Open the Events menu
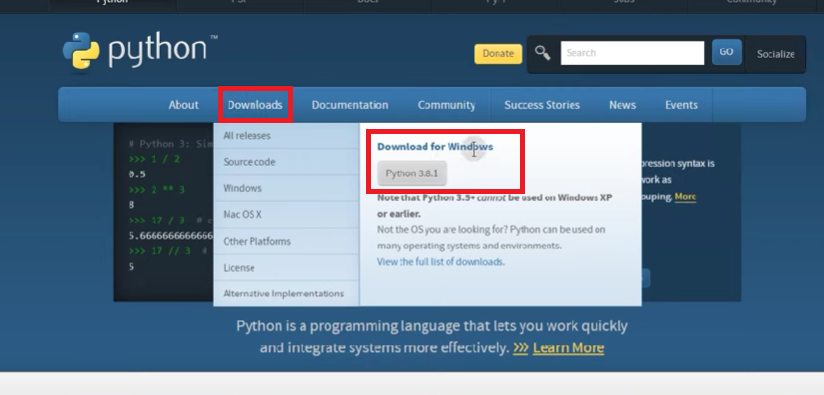This screenshot has width=824, height=395. point(681,105)
